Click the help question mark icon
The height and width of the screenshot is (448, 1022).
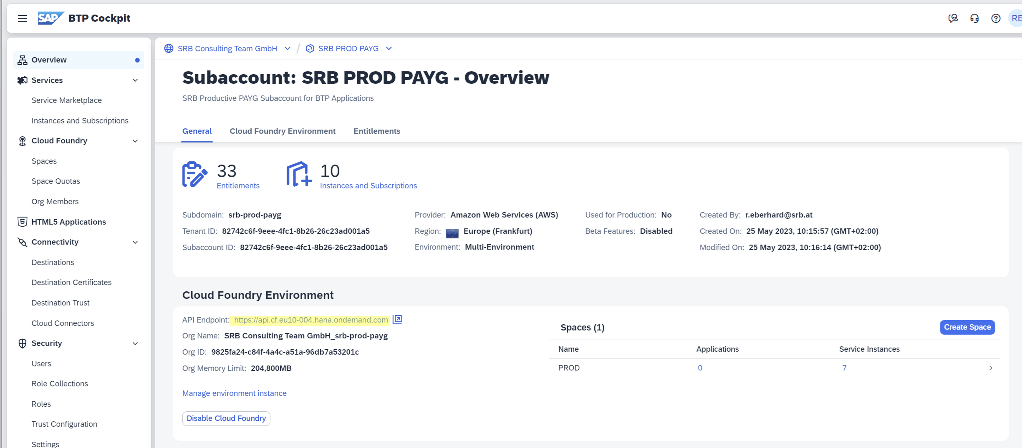click(x=995, y=18)
